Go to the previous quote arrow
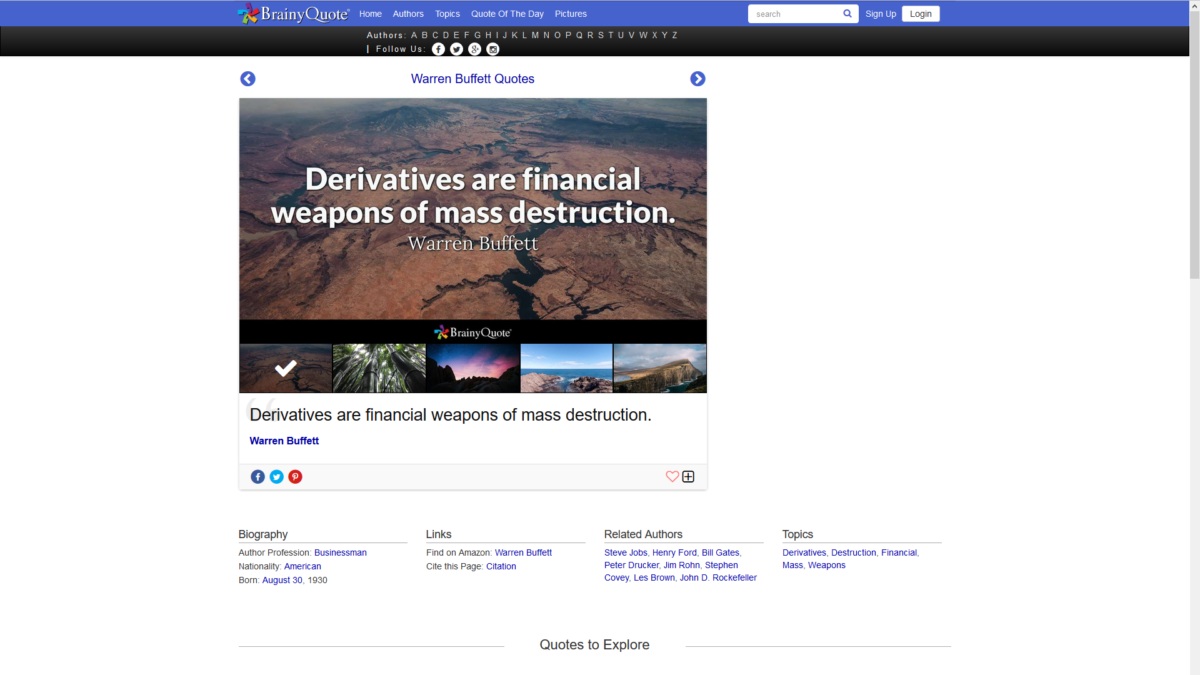 pyautogui.click(x=248, y=79)
